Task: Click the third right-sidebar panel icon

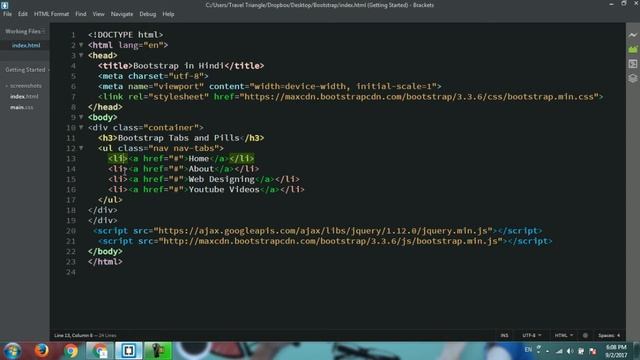Action: point(633,64)
